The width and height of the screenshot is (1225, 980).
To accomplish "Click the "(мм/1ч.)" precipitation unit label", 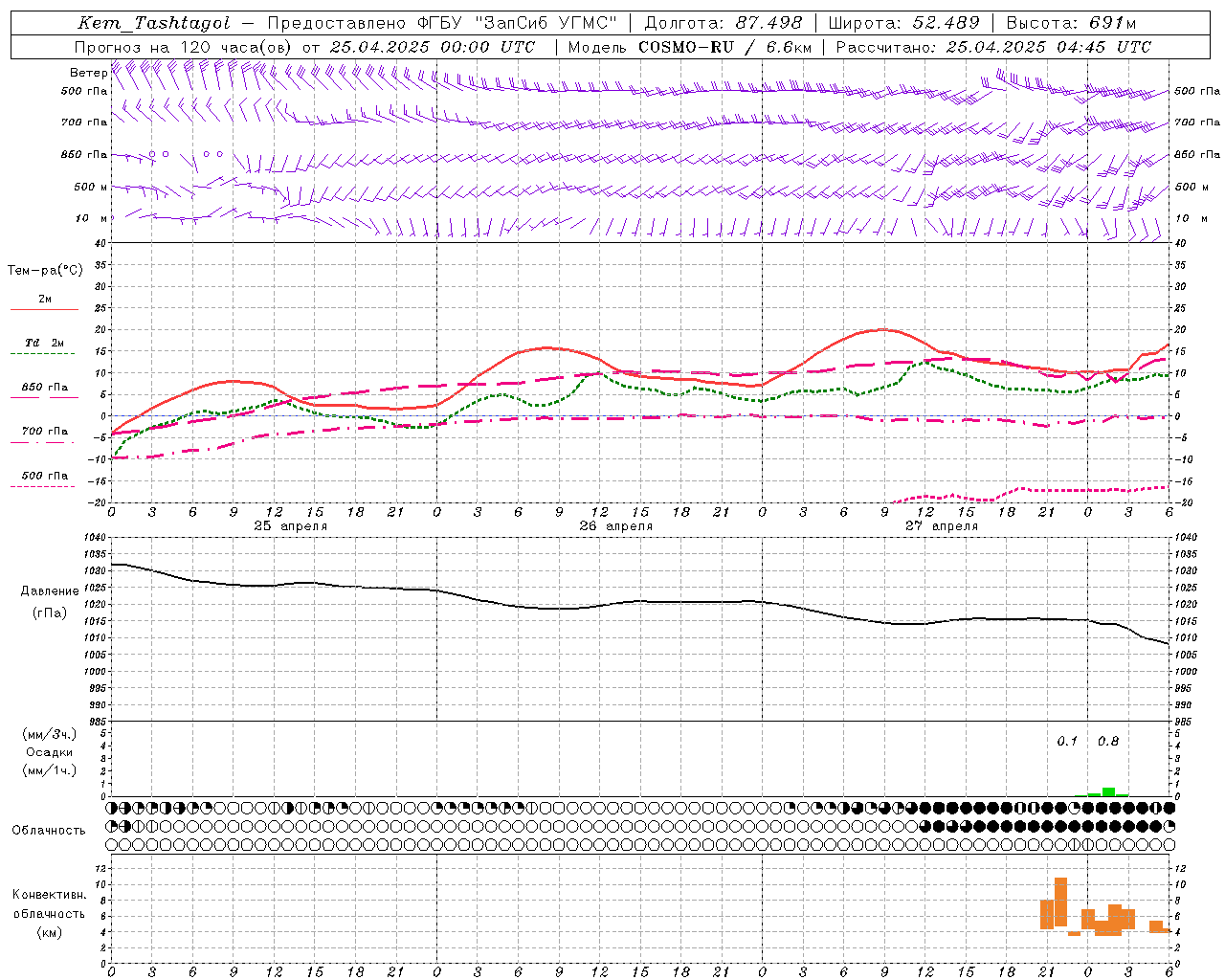I will pos(49,770).
